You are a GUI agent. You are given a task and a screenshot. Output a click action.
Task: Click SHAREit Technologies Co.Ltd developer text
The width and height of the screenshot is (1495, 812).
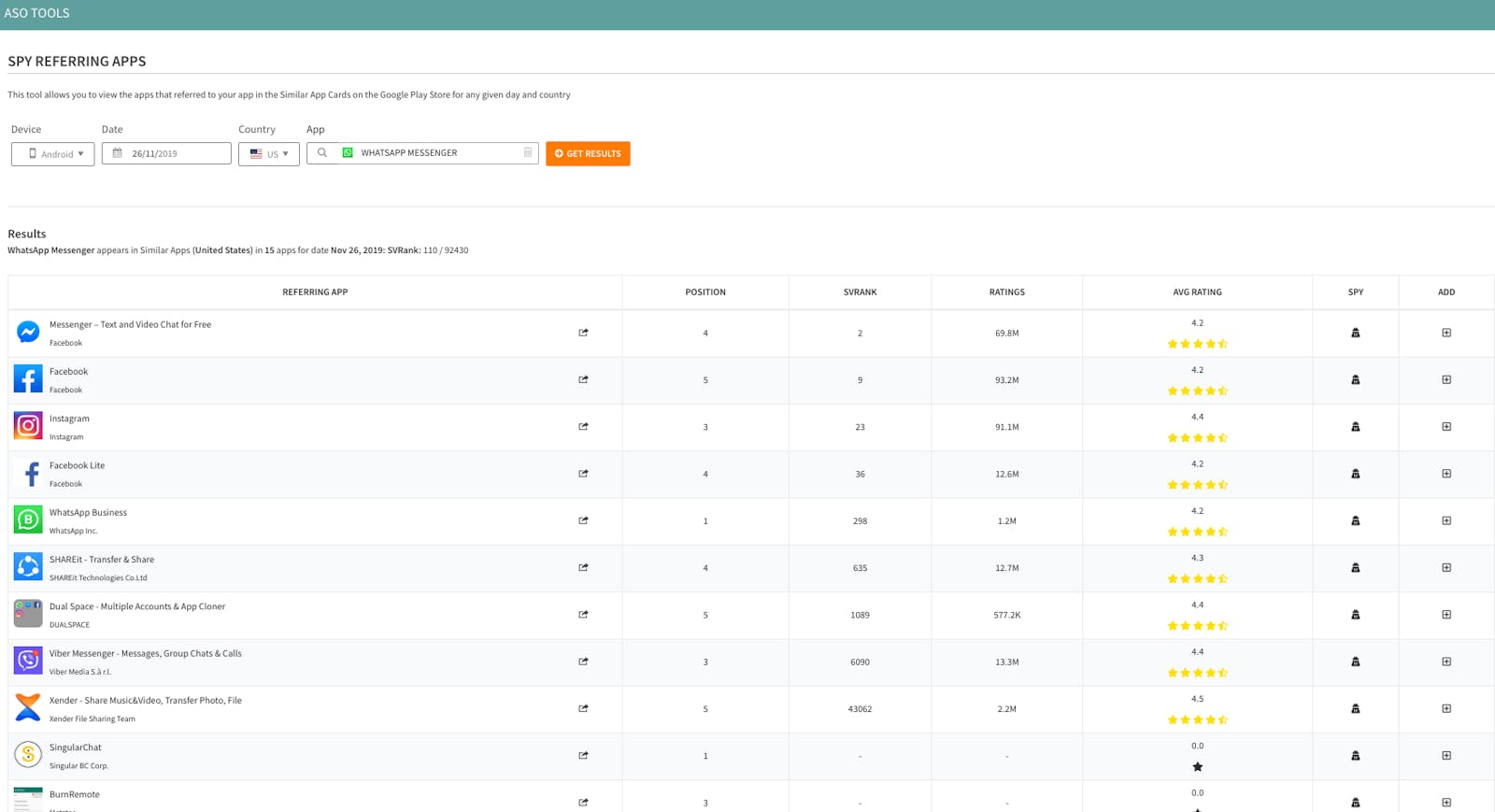point(98,577)
